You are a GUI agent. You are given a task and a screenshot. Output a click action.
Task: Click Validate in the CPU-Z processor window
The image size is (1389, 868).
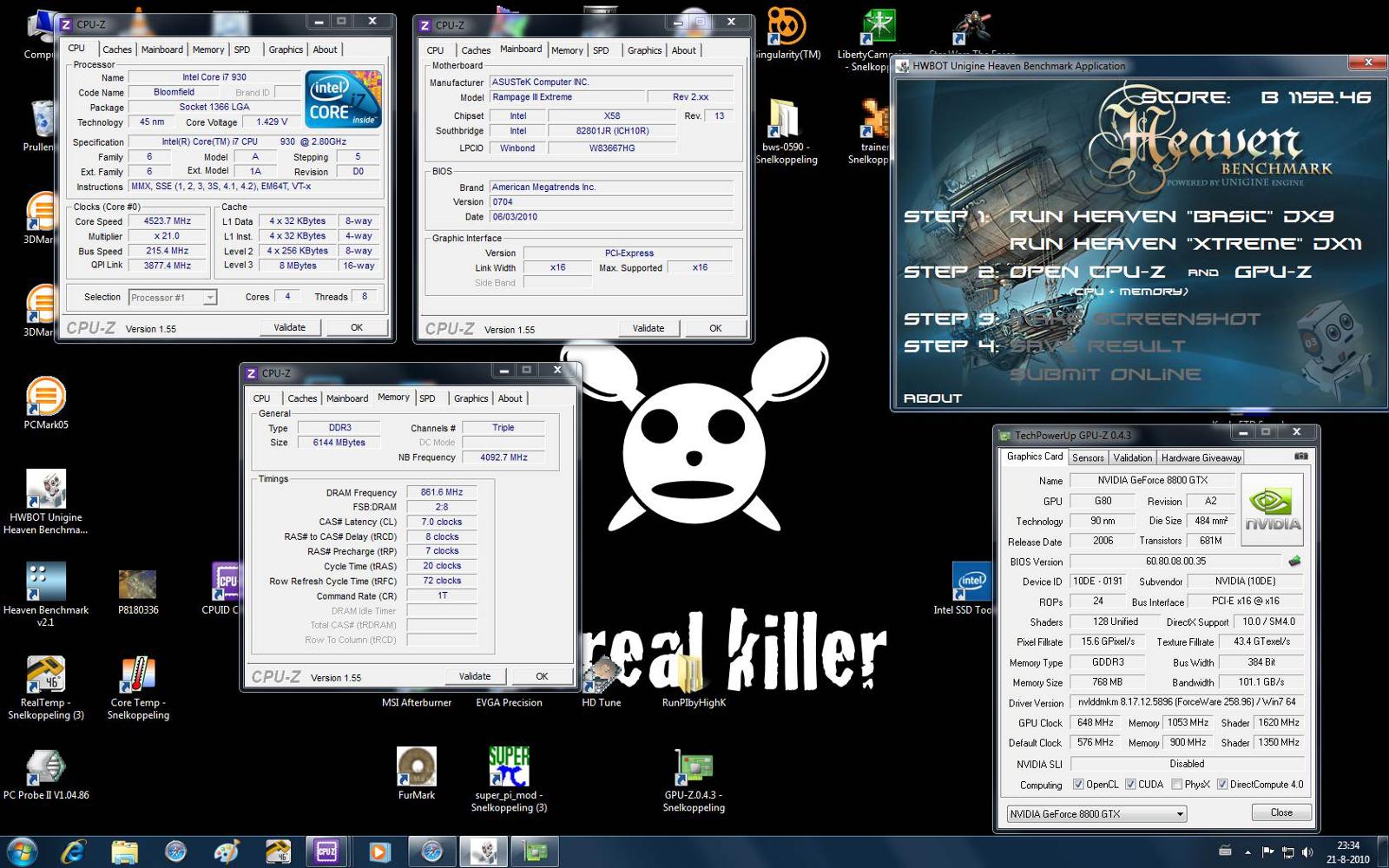point(290,327)
